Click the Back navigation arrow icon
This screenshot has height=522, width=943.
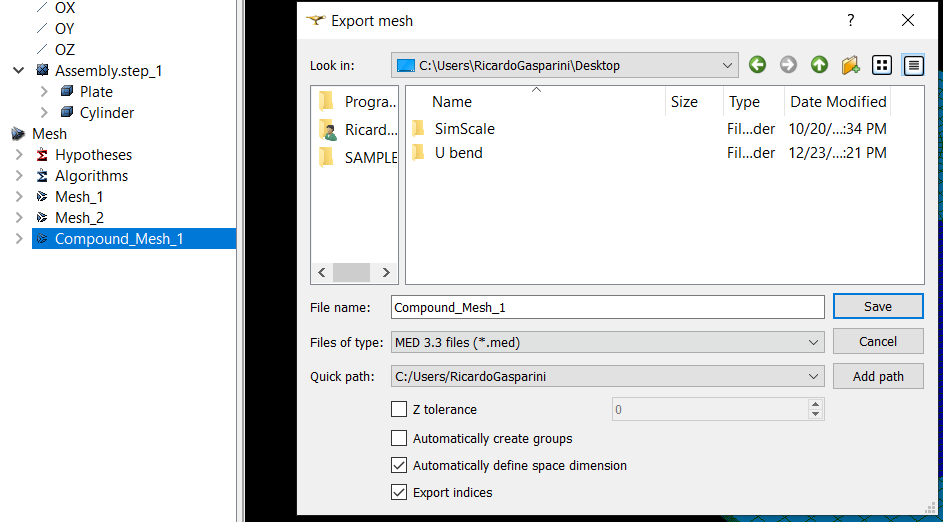[x=757, y=65]
